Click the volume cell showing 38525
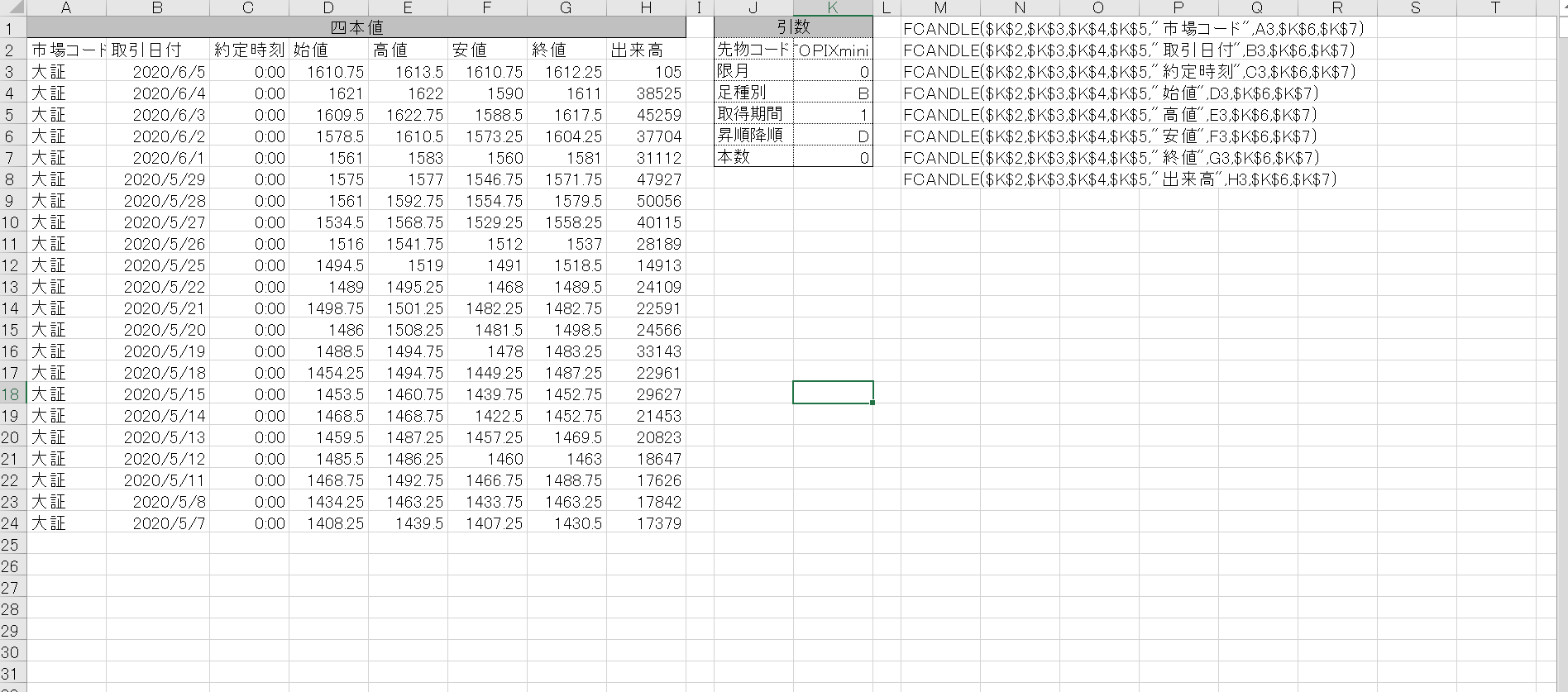Screen dimensions: 1568x692 coord(646,93)
